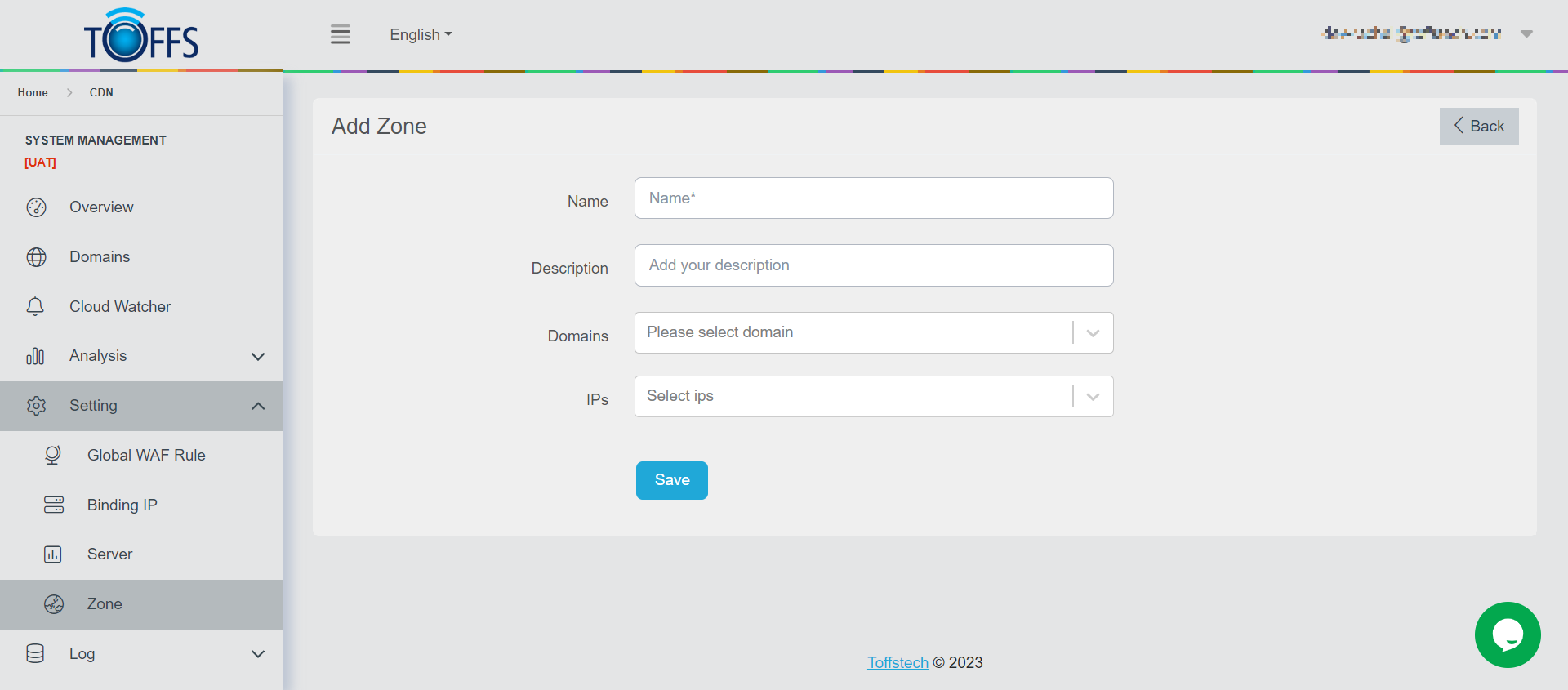This screenshot has height=690, width=1568.
Task: Expand the Log menu section
Action: [x=258, y=654]
